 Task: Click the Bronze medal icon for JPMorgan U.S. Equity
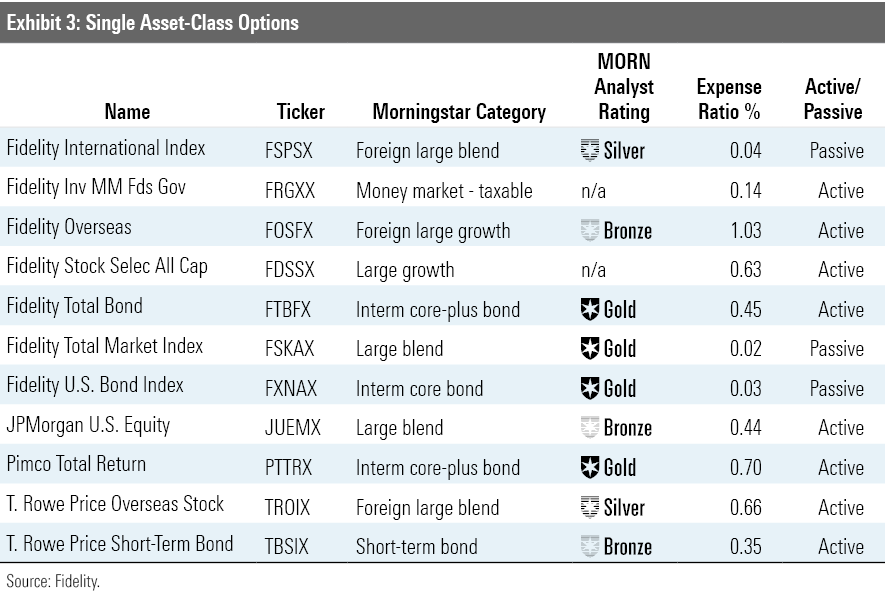coord(590,427)
